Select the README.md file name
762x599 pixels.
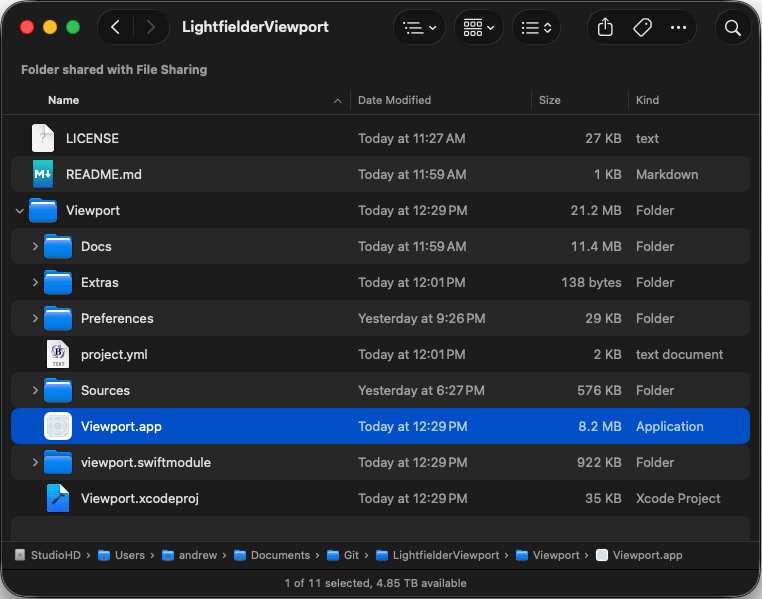point(104,174)
